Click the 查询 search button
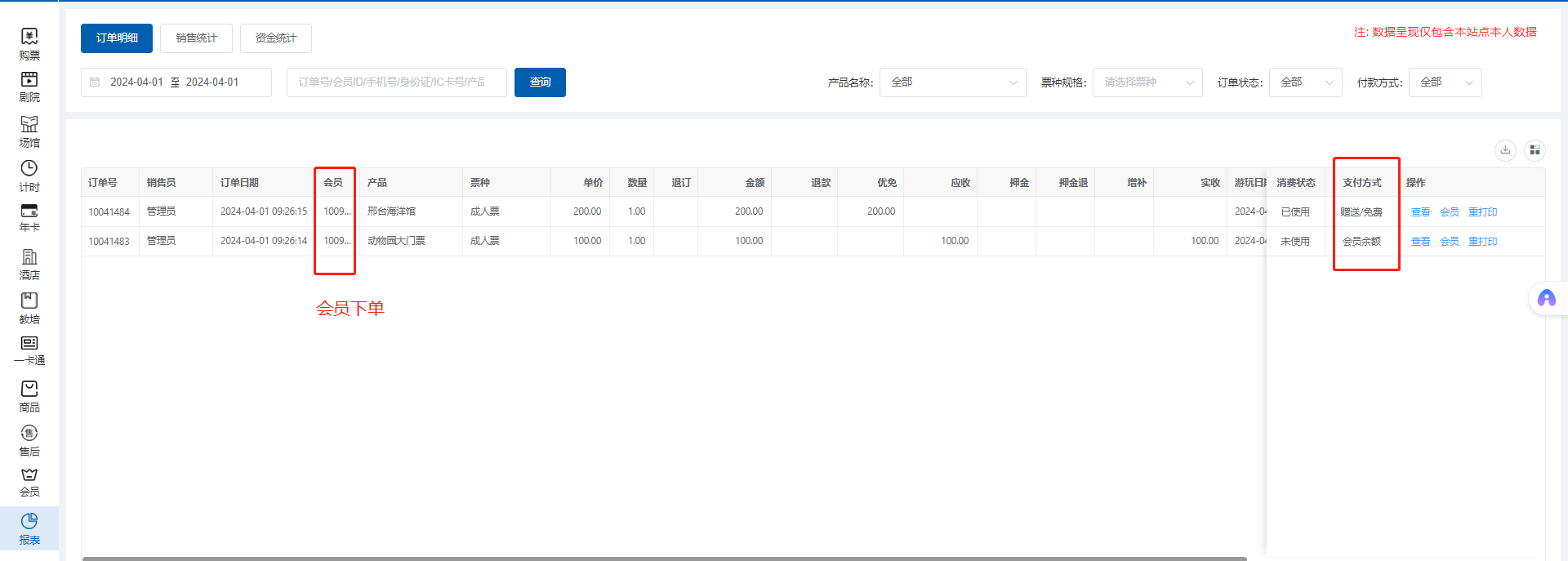The image size is (1568, 561). [x=540, y=82]
